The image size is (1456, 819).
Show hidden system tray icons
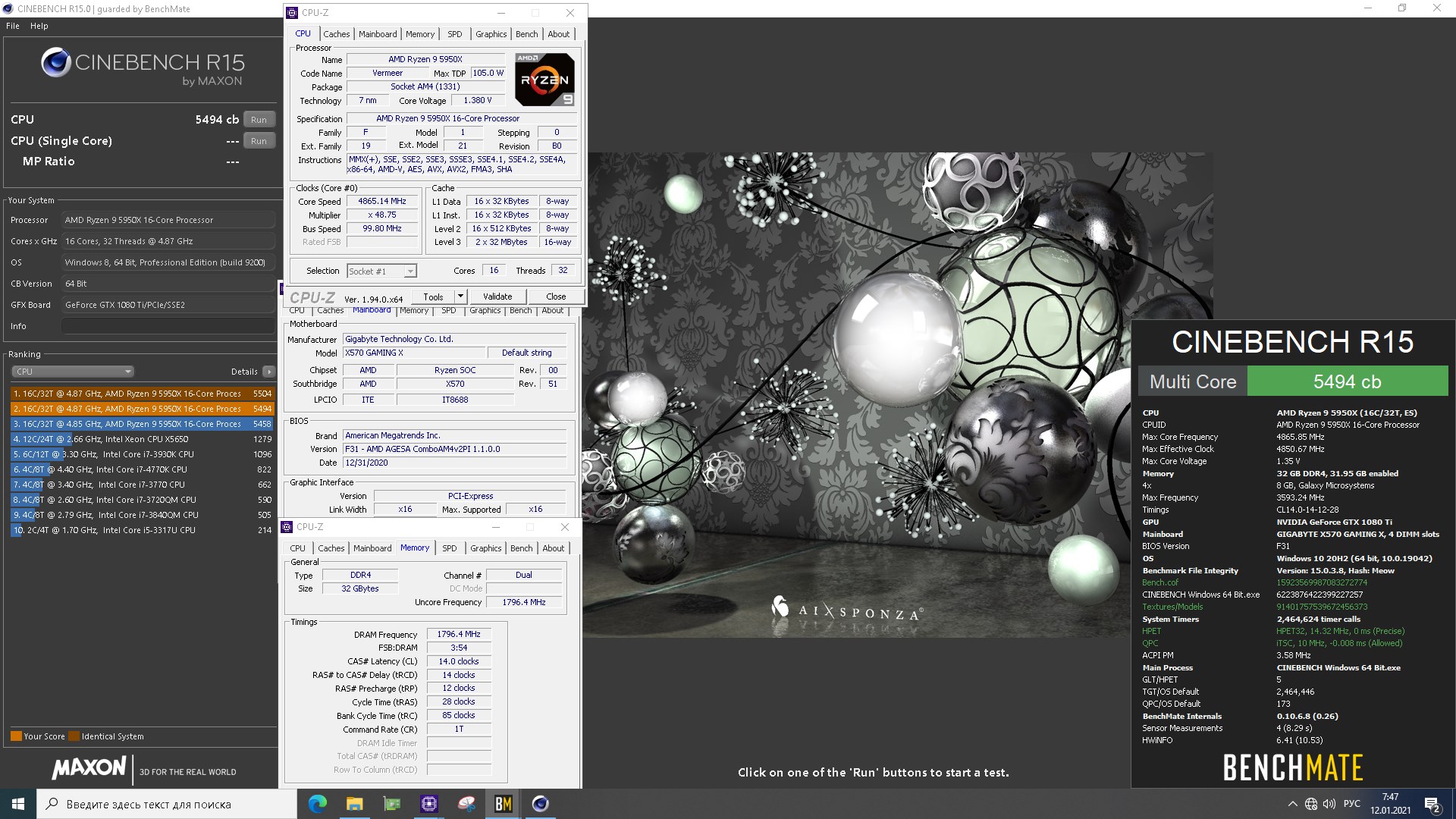(x=1292, y=804)
